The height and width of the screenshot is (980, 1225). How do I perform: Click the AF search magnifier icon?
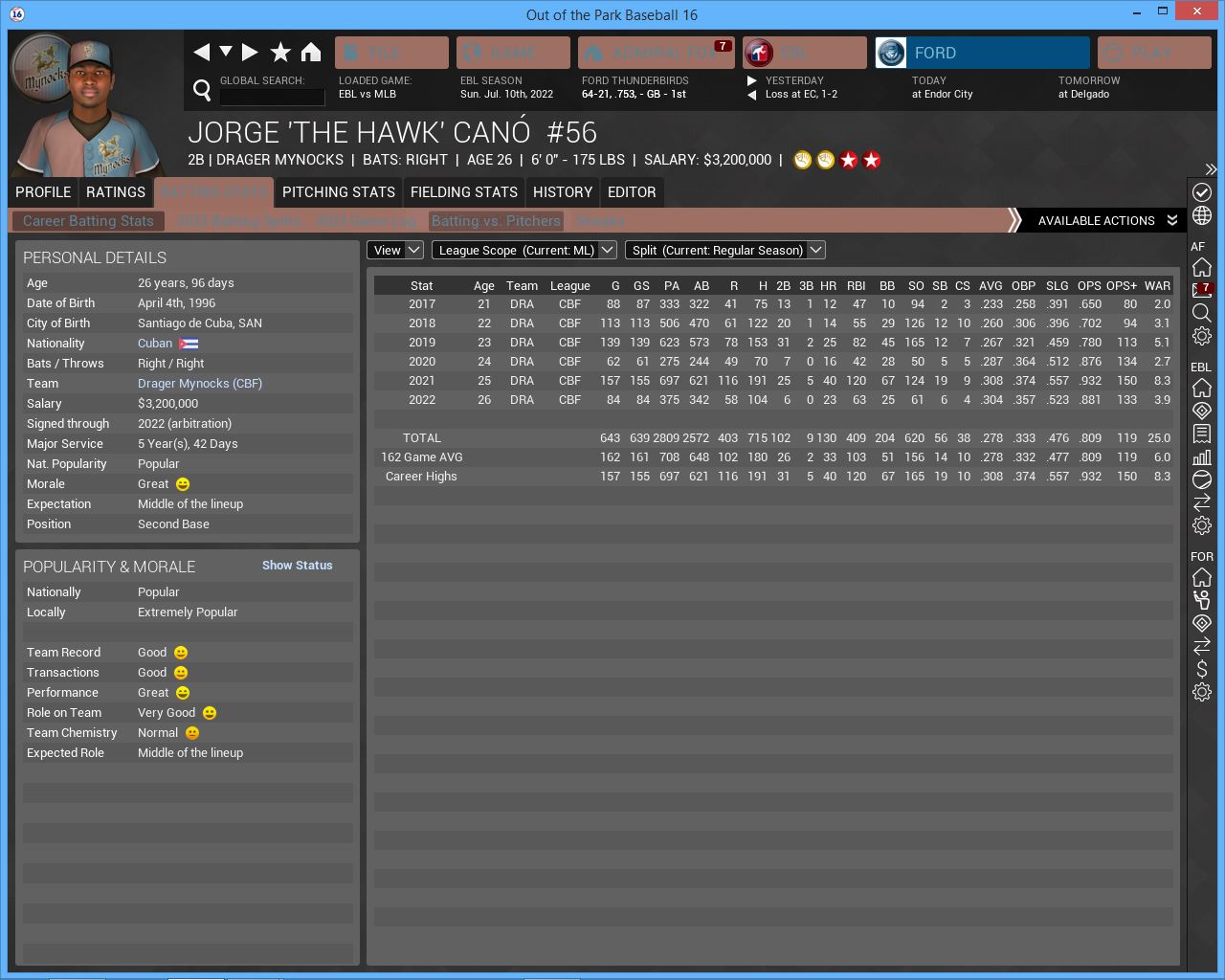point(1202,313)
